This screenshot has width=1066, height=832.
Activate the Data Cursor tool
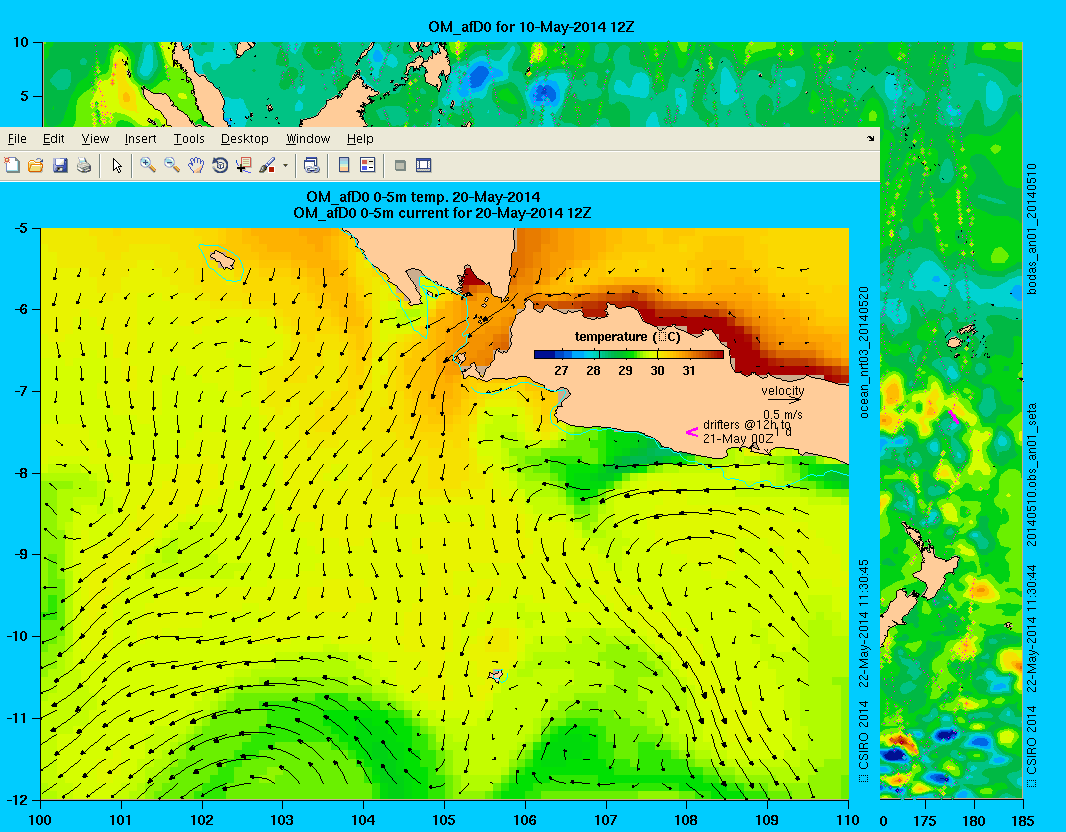tap(243, 165)
